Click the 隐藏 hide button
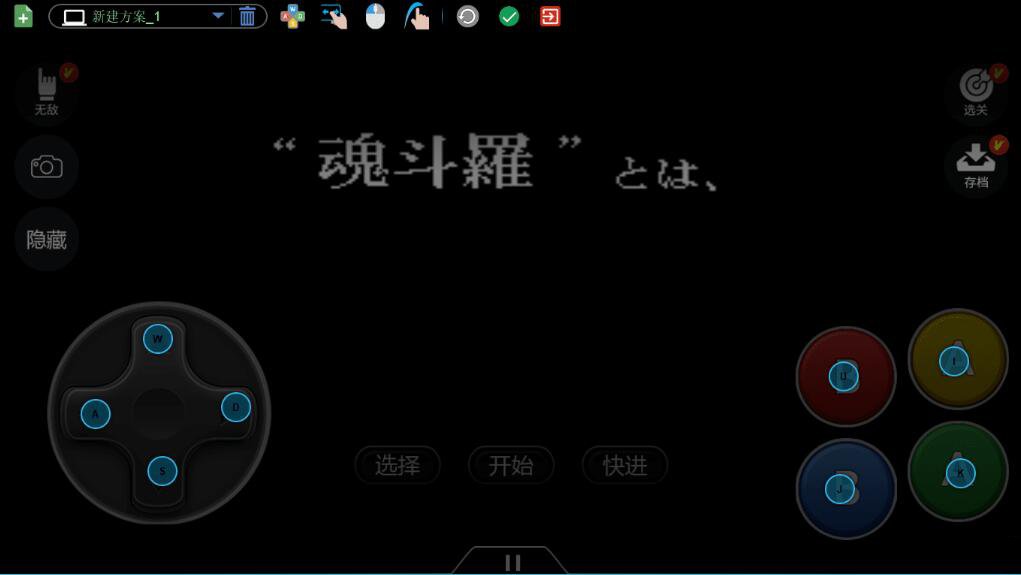The width and height of the screenshot is (1021, 575). (x=47, y=240)
